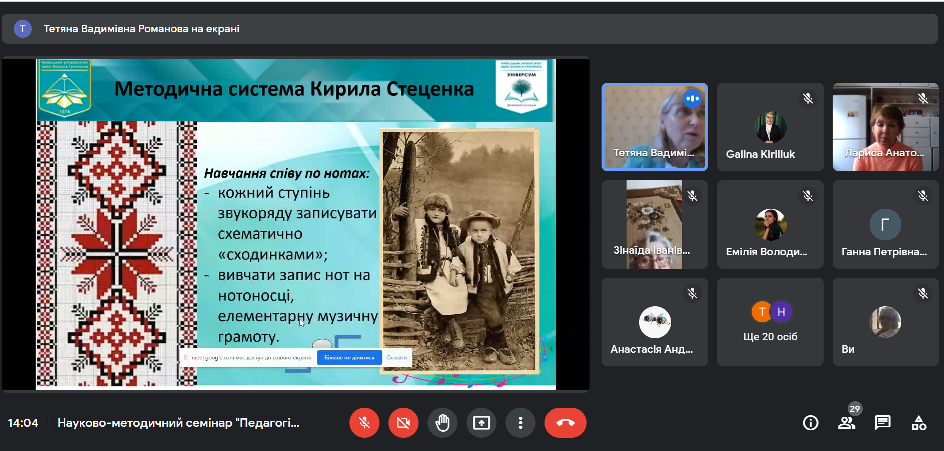The image size is (944, 451).
Task: Click 'Тетяна Вадимівна Романова на екрані' banner text
Action: pyautogui.click(x=141, y=29)
